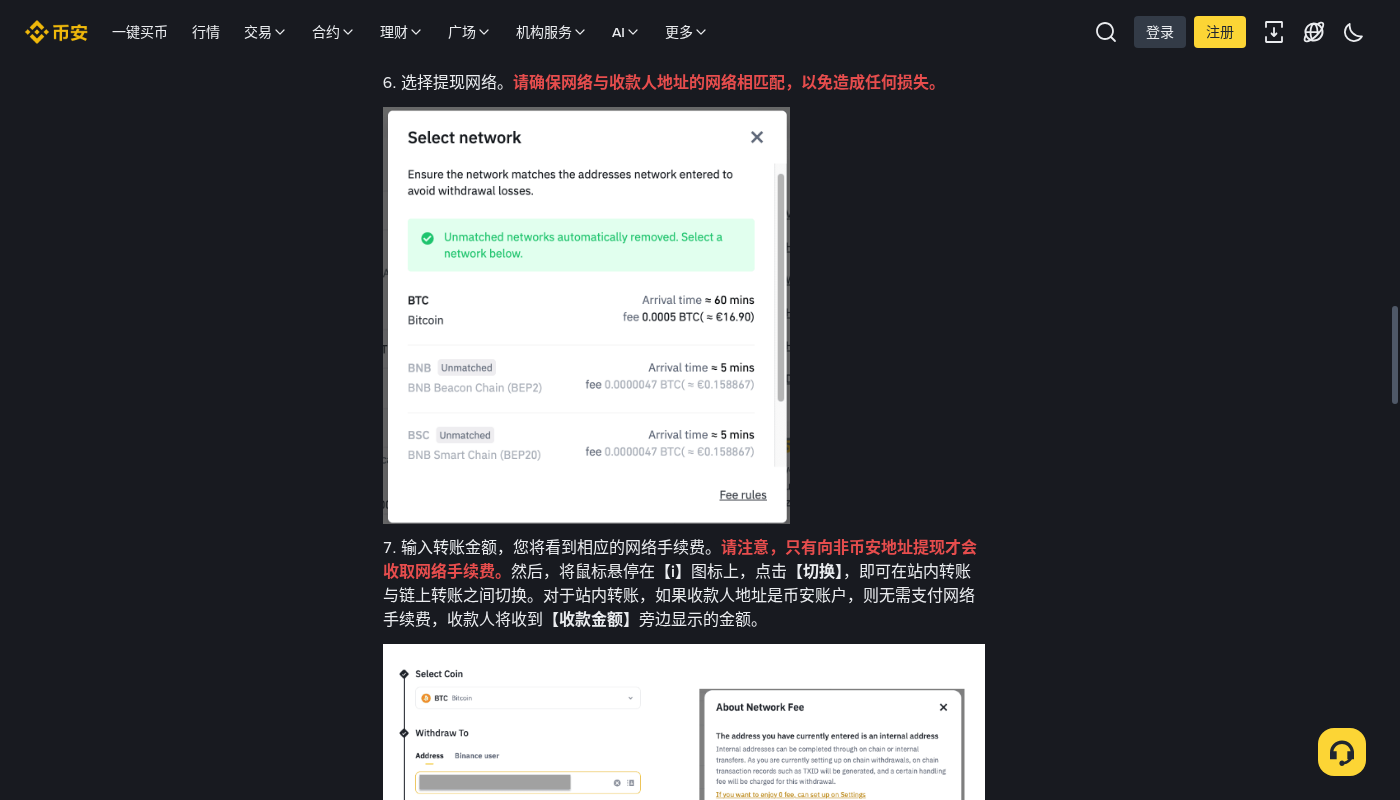Screen dimensions: 1400x800
Task: Expand the 合约 dropdown menu
Action: pos(333,32)
